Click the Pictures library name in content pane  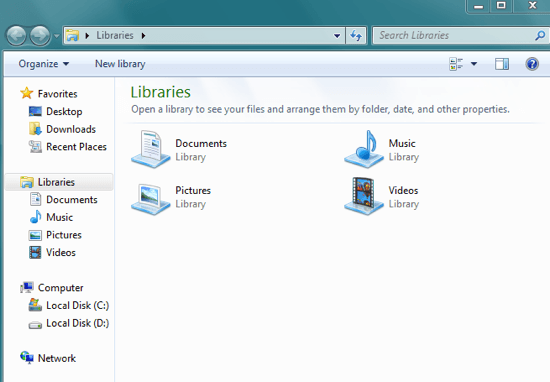(193, 190)
